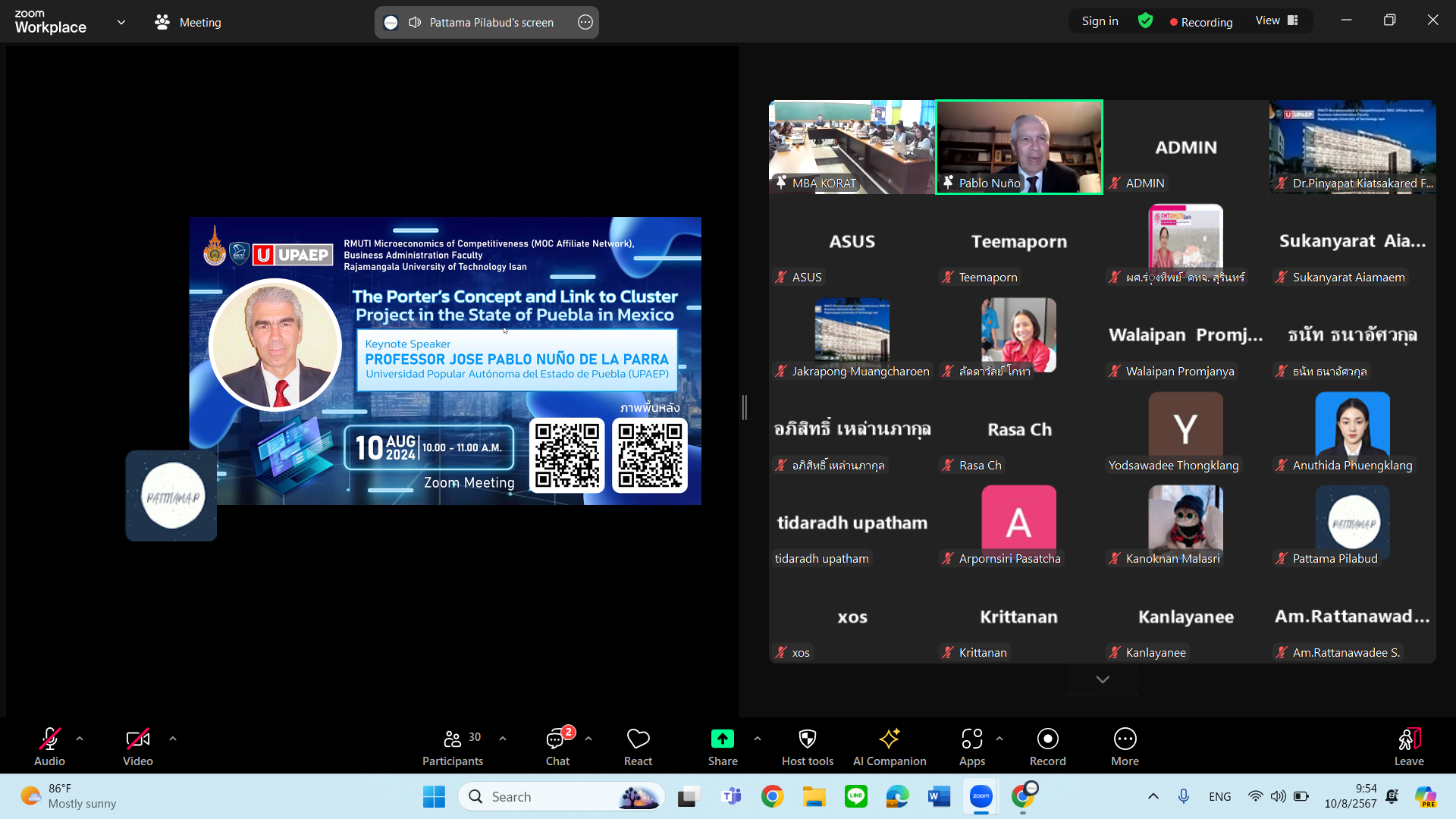Open Task View from taskbar
Image resolution: width=1456 pixels, height=819 pixels.
(688, 796)
